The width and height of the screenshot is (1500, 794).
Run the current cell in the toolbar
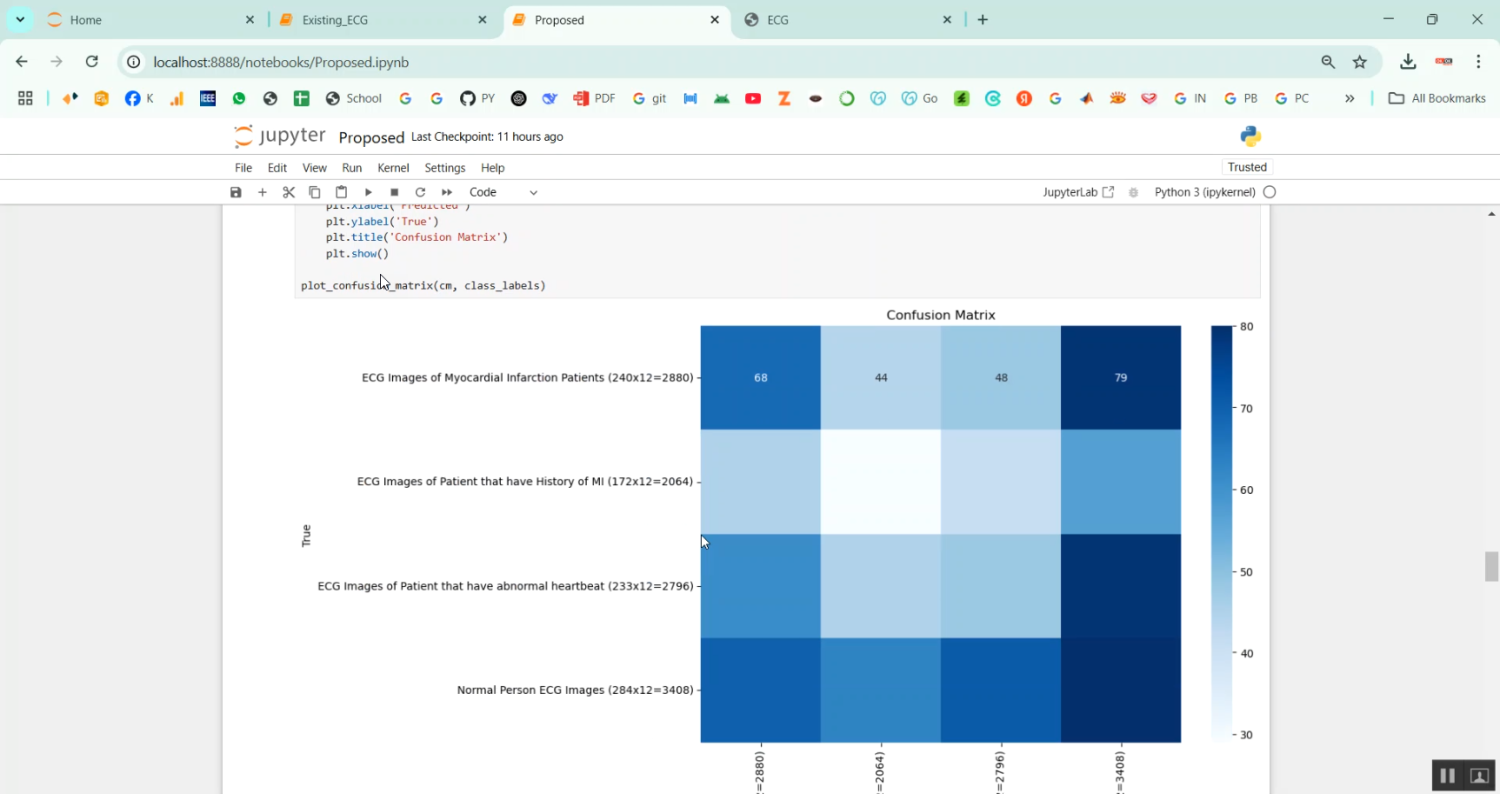pyautogui.click(x=368, y=191)
